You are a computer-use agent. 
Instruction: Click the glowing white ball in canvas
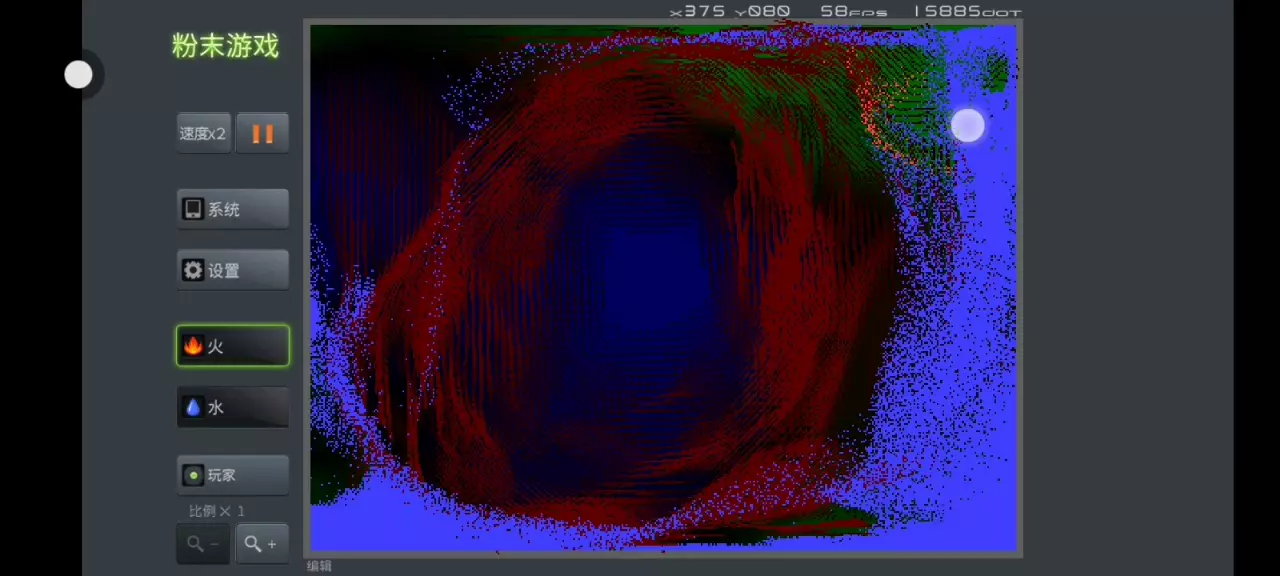(967, 125)
